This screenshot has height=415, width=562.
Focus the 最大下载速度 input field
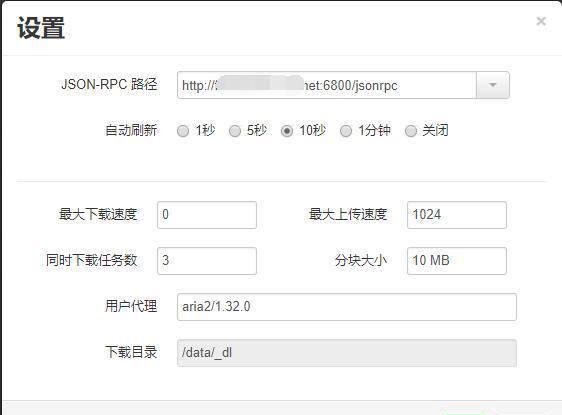tap(207, 215)
